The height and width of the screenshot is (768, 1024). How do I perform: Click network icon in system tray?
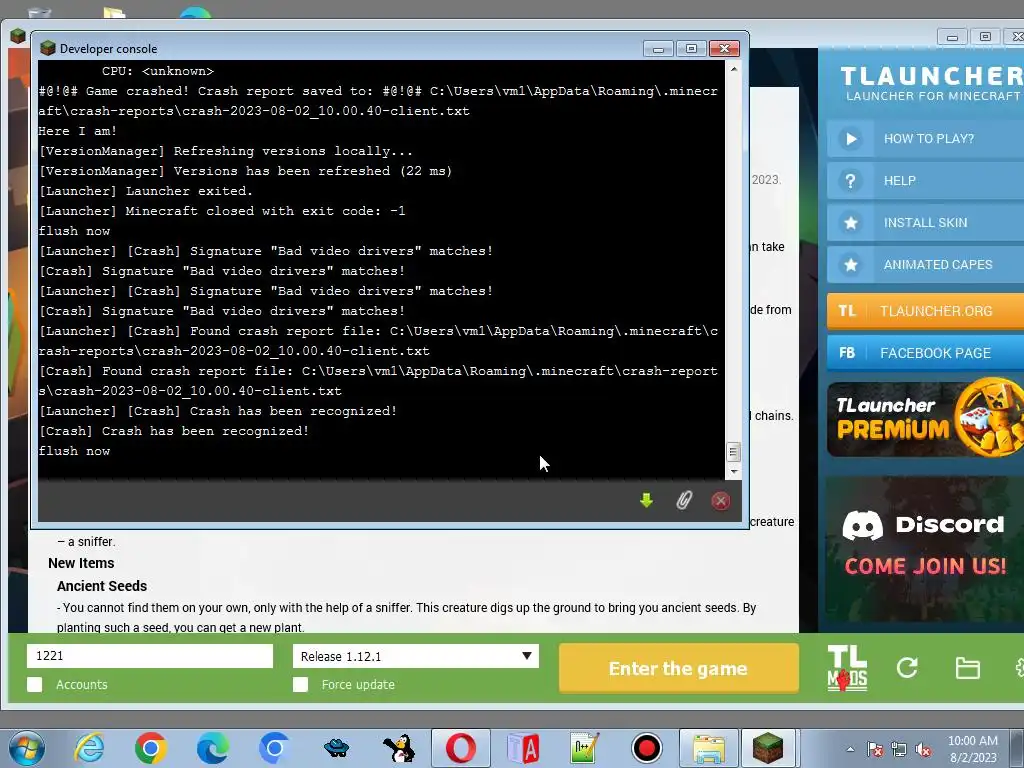point(899,749)
